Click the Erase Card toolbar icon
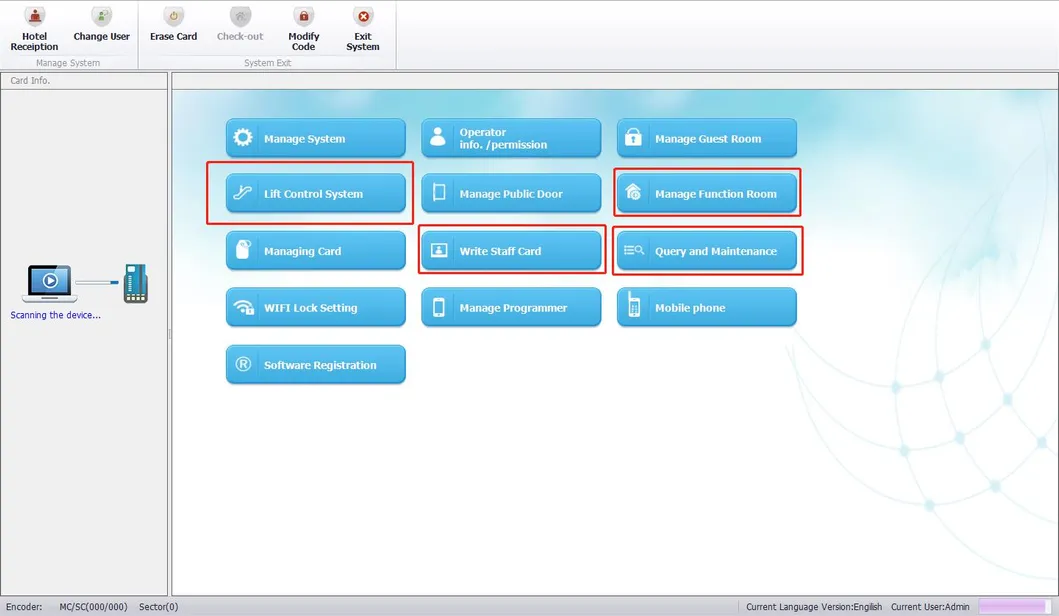 point(174,18)
